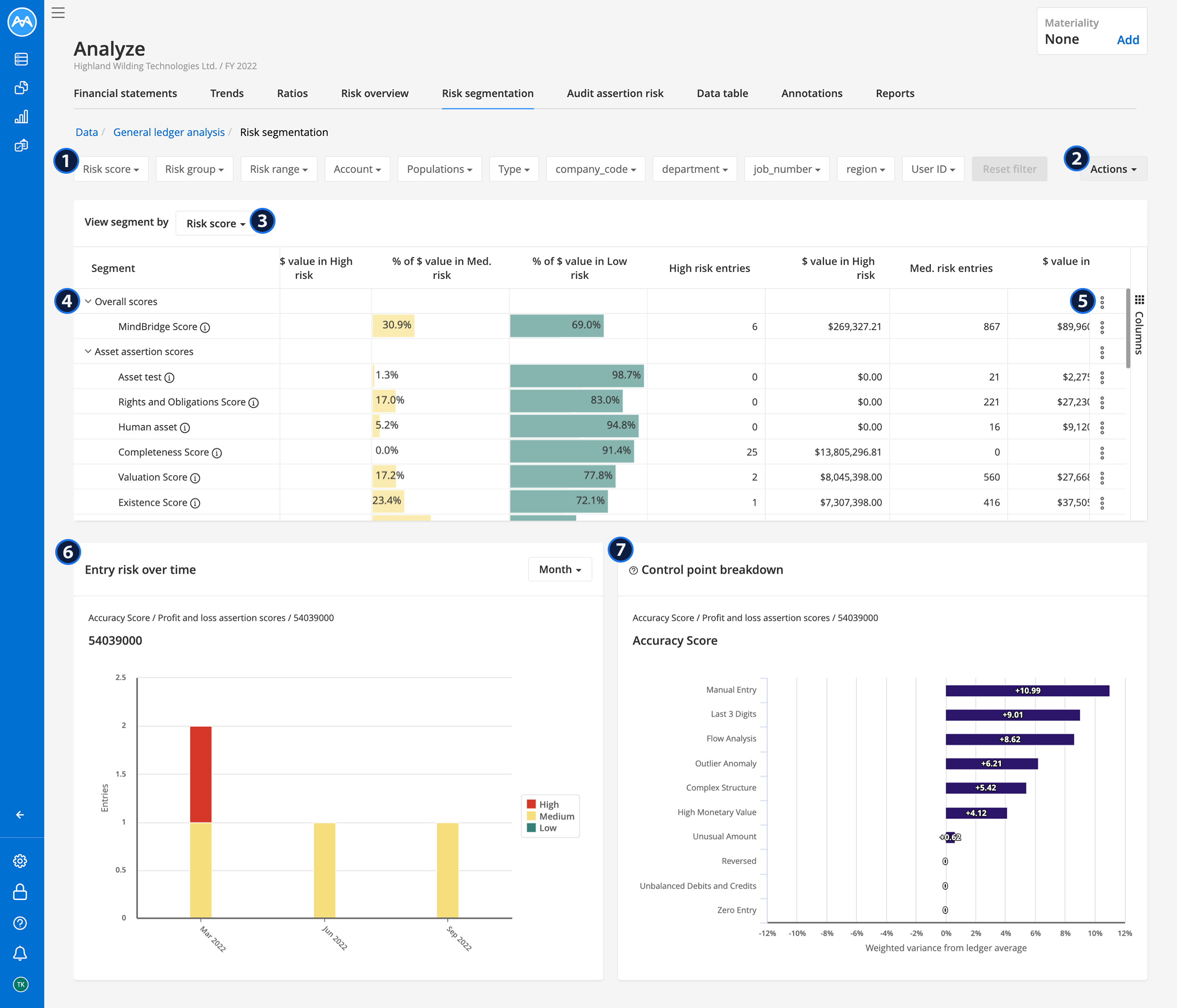Collapse the sidebar with the back arrow
The width and height of the screenshot is (1177, 1008).
point(21,815)
